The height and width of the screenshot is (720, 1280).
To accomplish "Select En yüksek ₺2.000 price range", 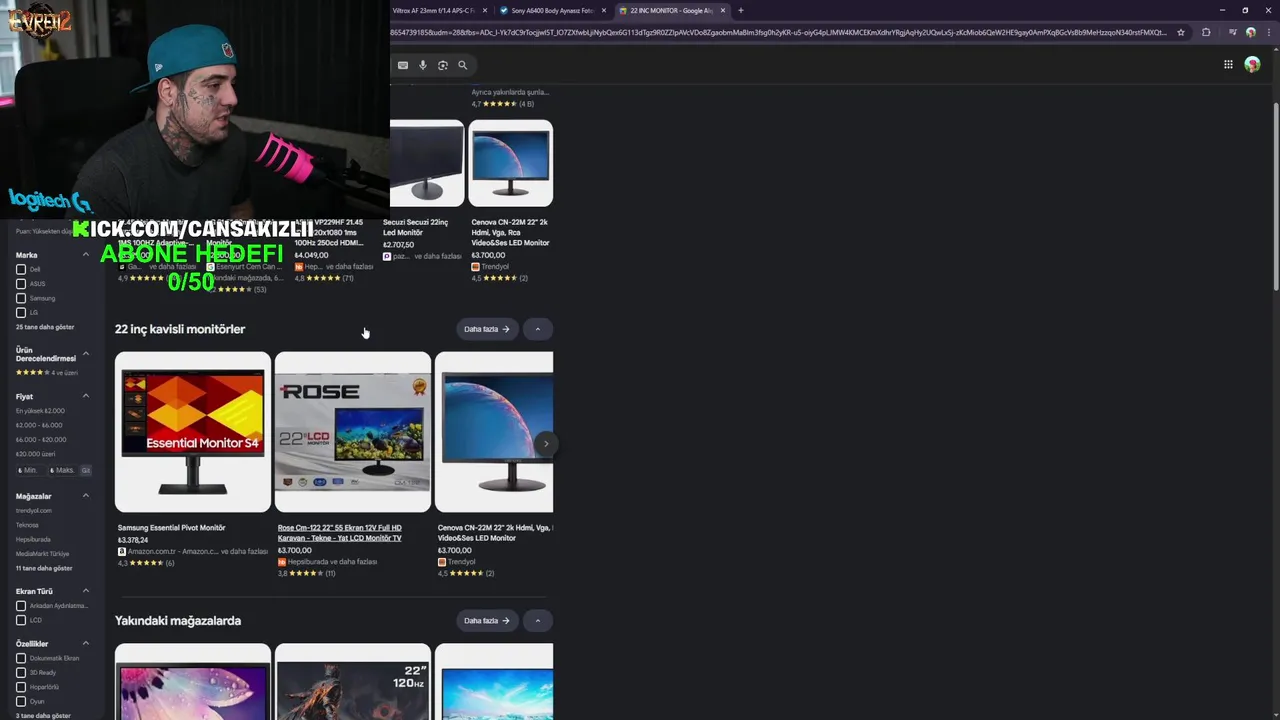I will pos(40,411).
